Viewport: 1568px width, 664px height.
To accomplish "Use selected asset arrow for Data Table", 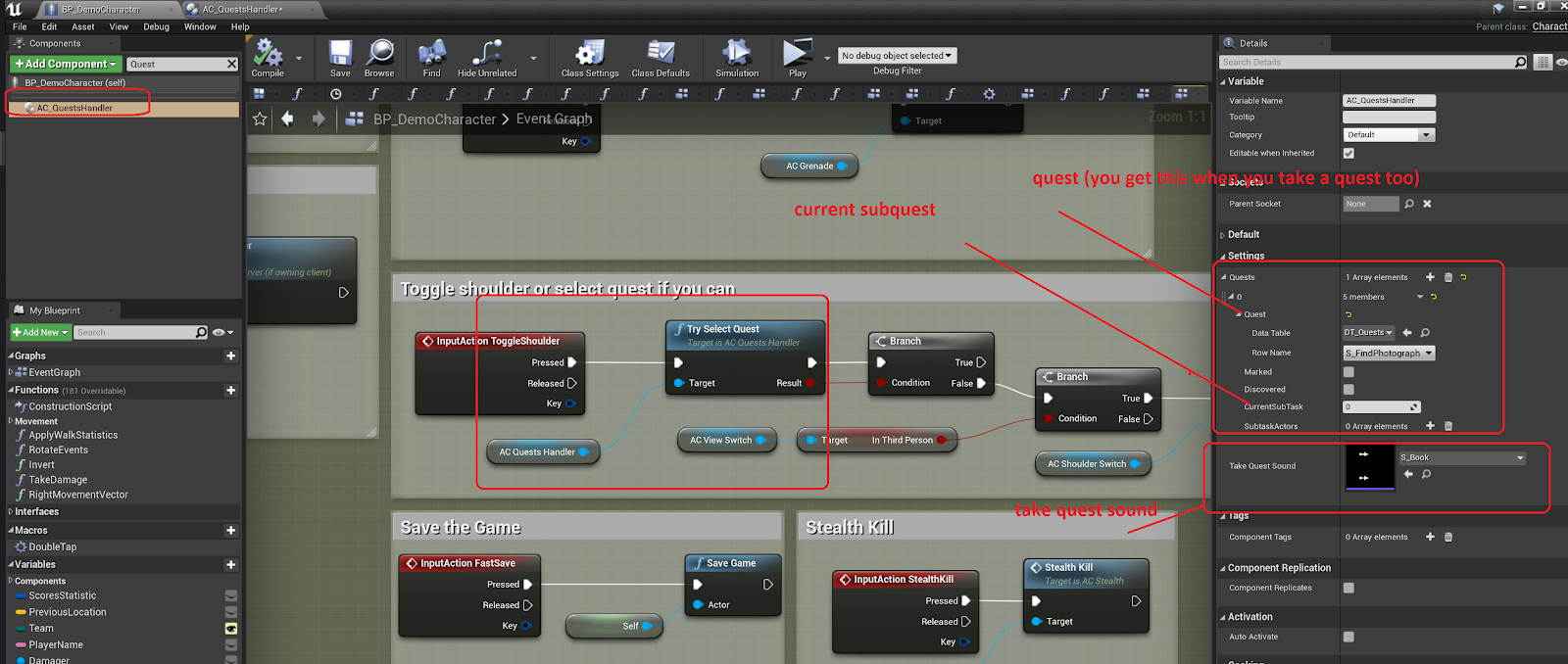I will 1407,333.
